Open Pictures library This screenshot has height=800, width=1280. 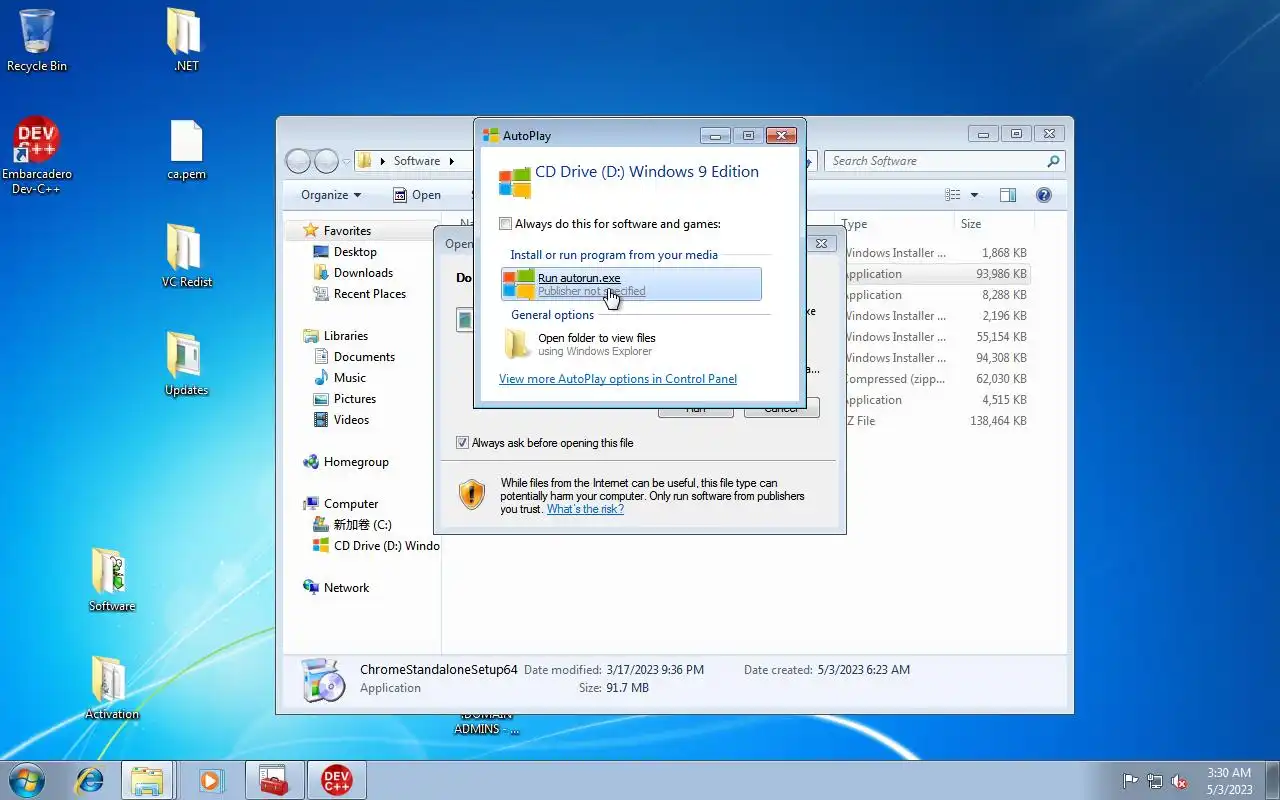[355, 399]
